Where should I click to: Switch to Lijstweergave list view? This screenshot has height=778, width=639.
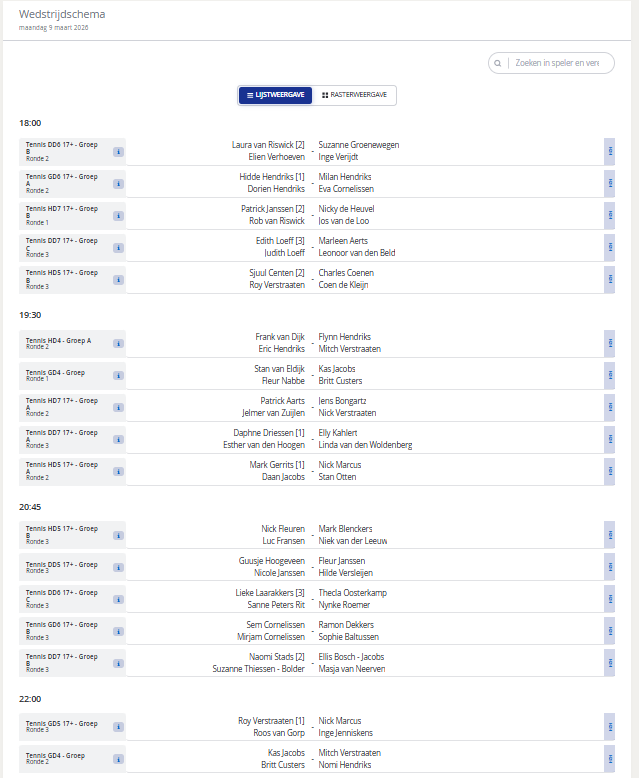point(275,95)
